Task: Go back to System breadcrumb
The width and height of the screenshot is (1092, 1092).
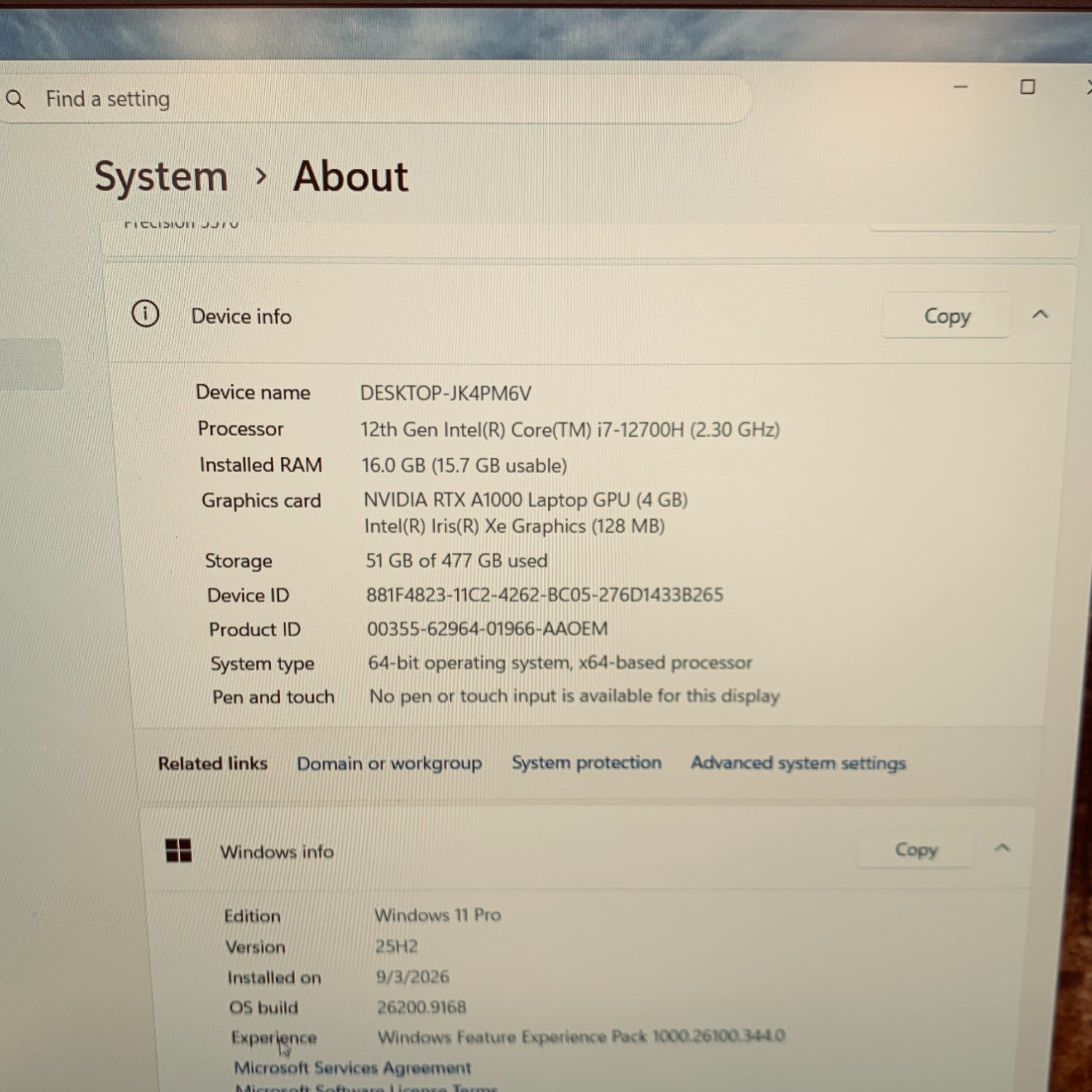Action: click(161, 177)
